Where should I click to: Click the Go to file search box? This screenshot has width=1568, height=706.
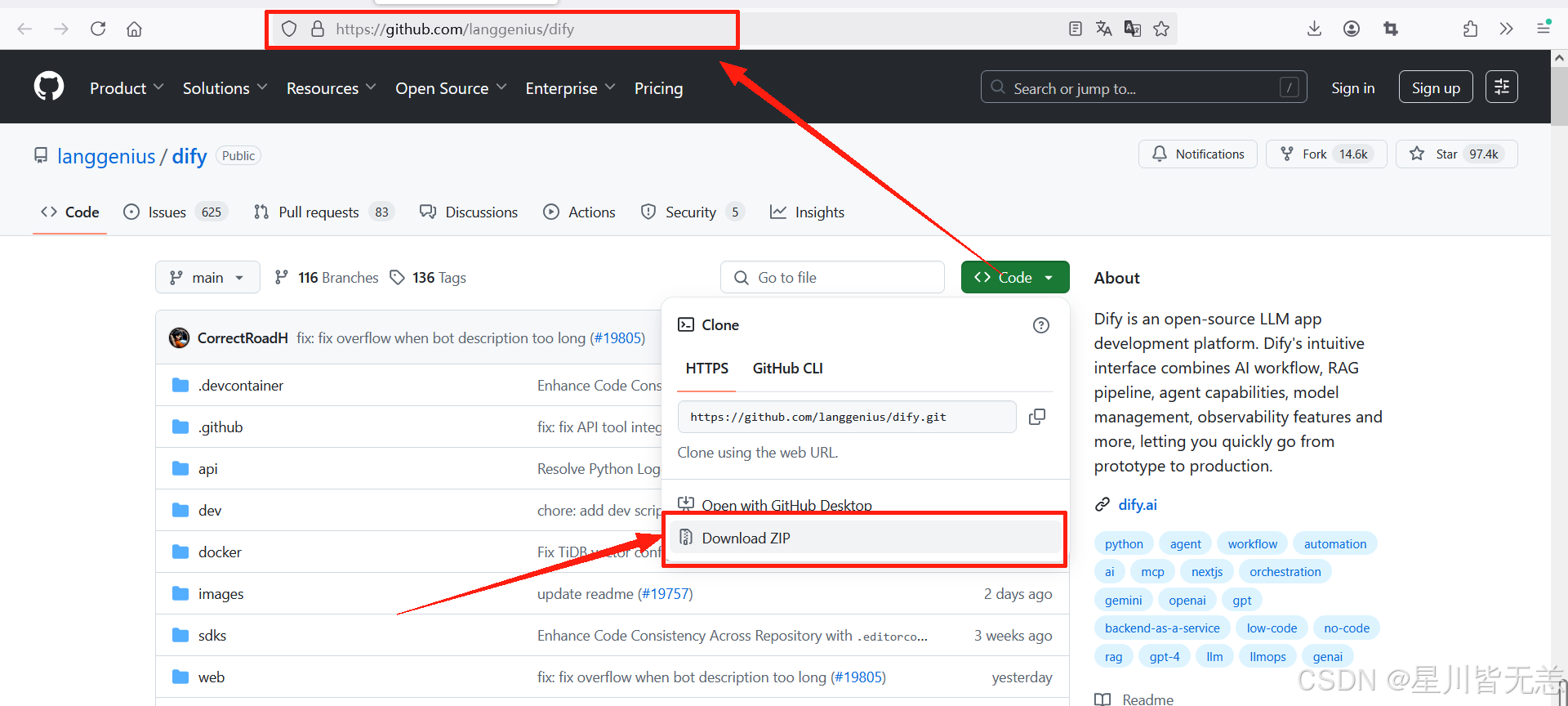[x=832, y=277]
